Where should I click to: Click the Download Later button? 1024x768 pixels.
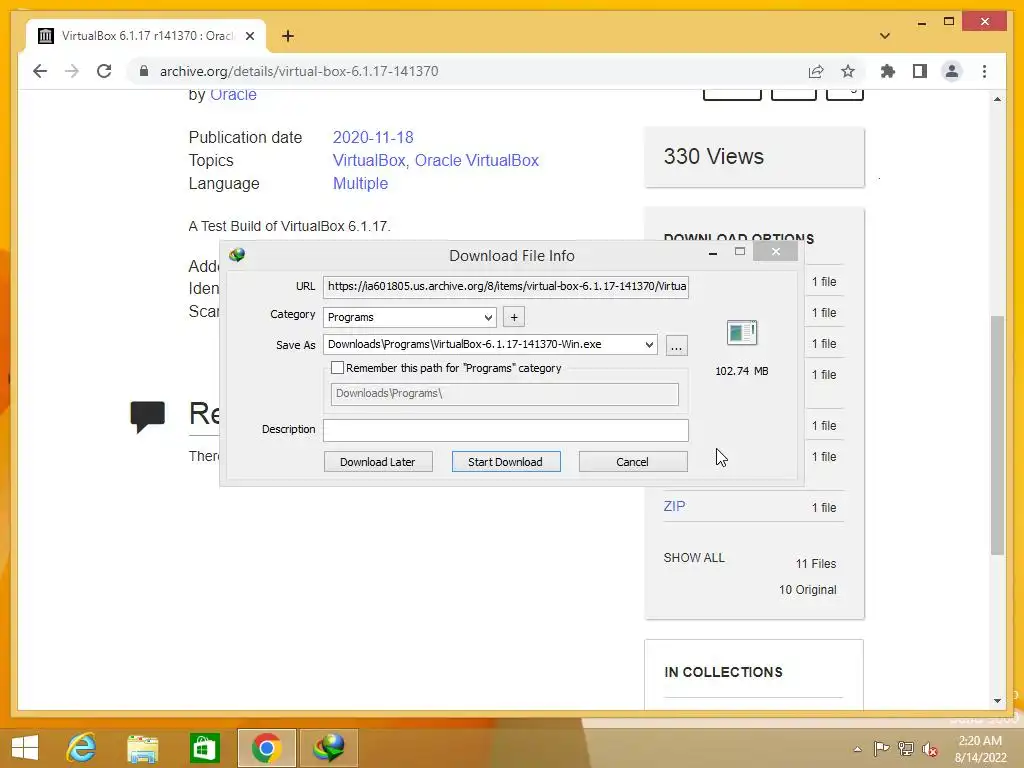(378, 462)
